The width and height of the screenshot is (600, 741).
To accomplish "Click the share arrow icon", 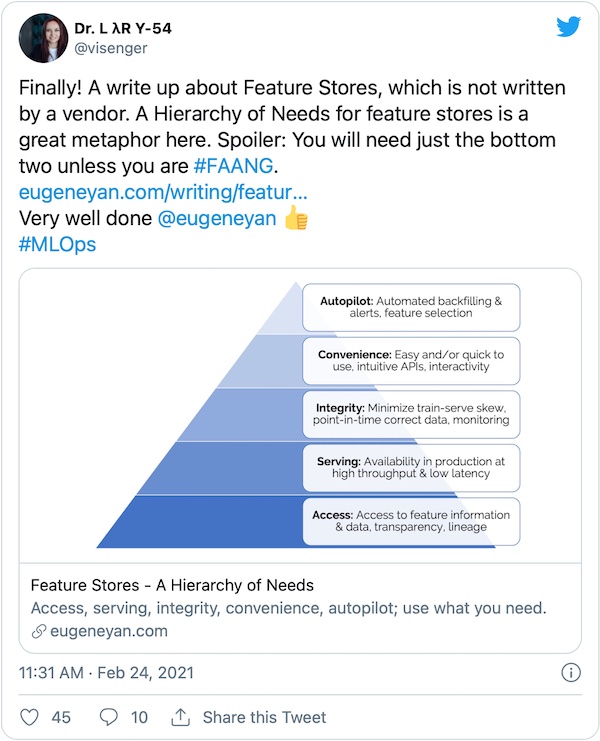I will [181, 717].
